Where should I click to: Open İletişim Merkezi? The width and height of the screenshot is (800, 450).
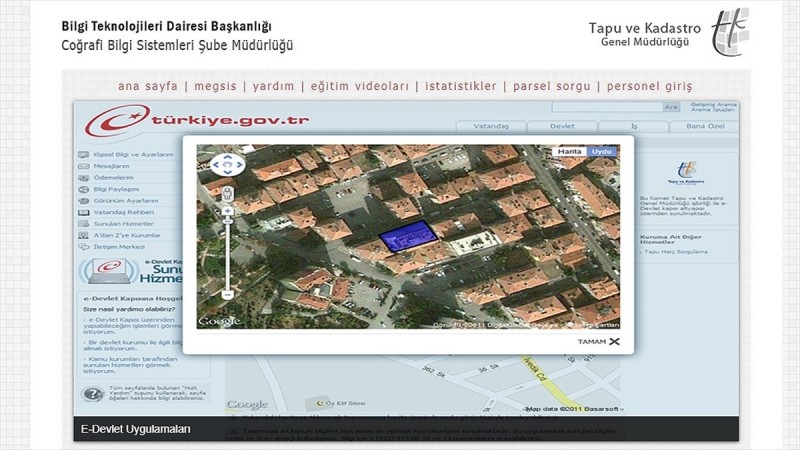pyautogui.click(x=119, y=247)
